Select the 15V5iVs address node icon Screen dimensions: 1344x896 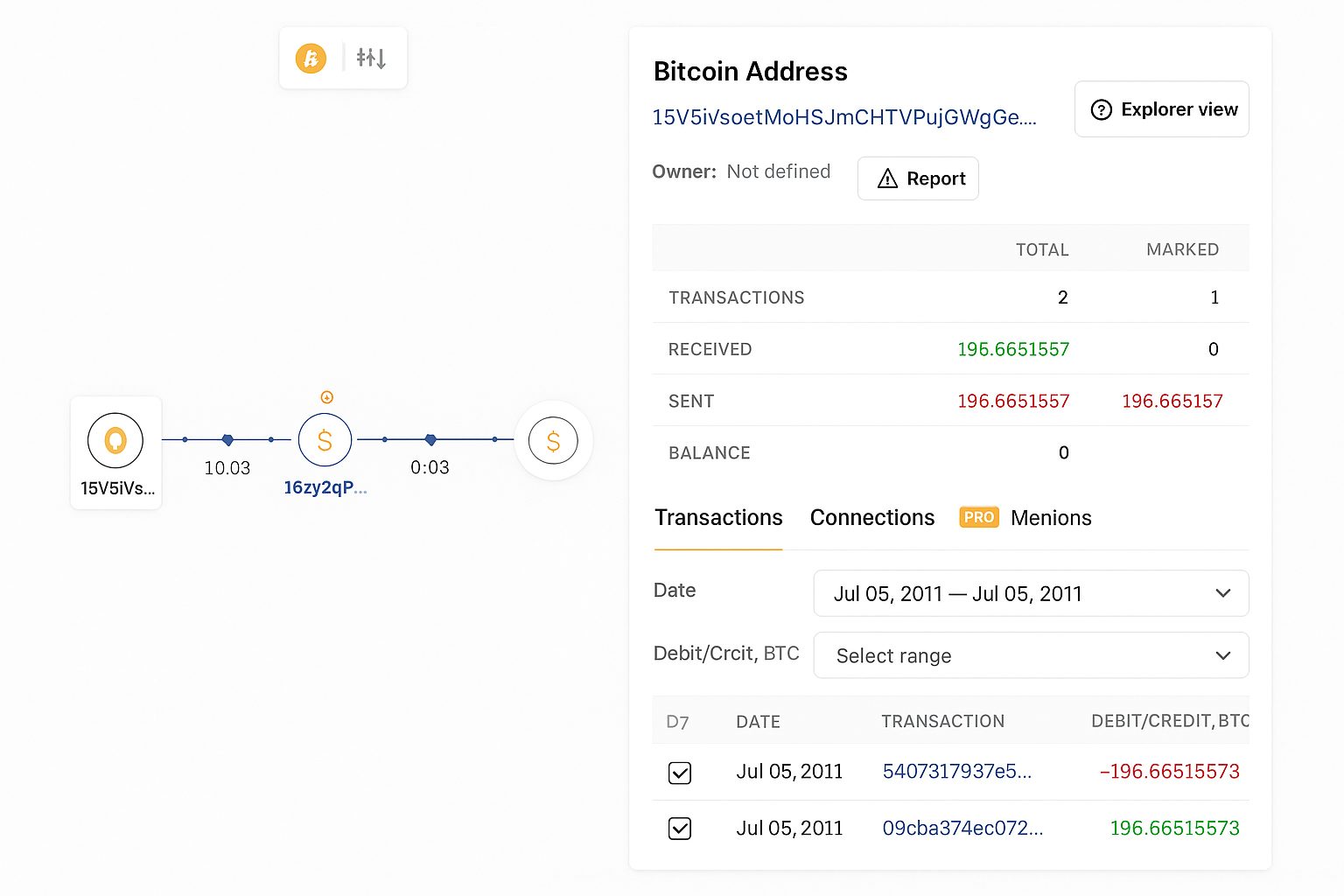(x=115, y=440)
